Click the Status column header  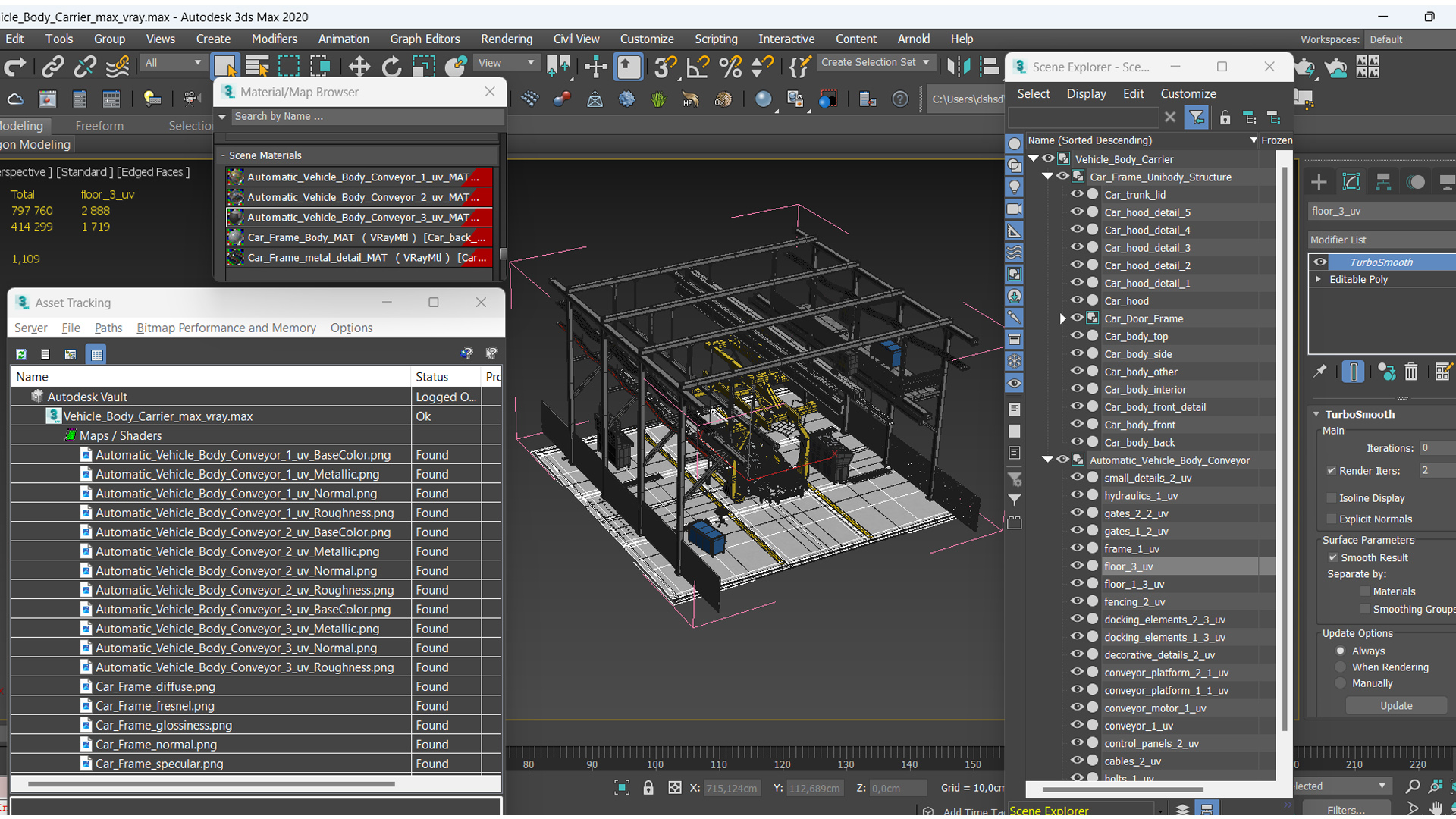[x=446, y=377]
